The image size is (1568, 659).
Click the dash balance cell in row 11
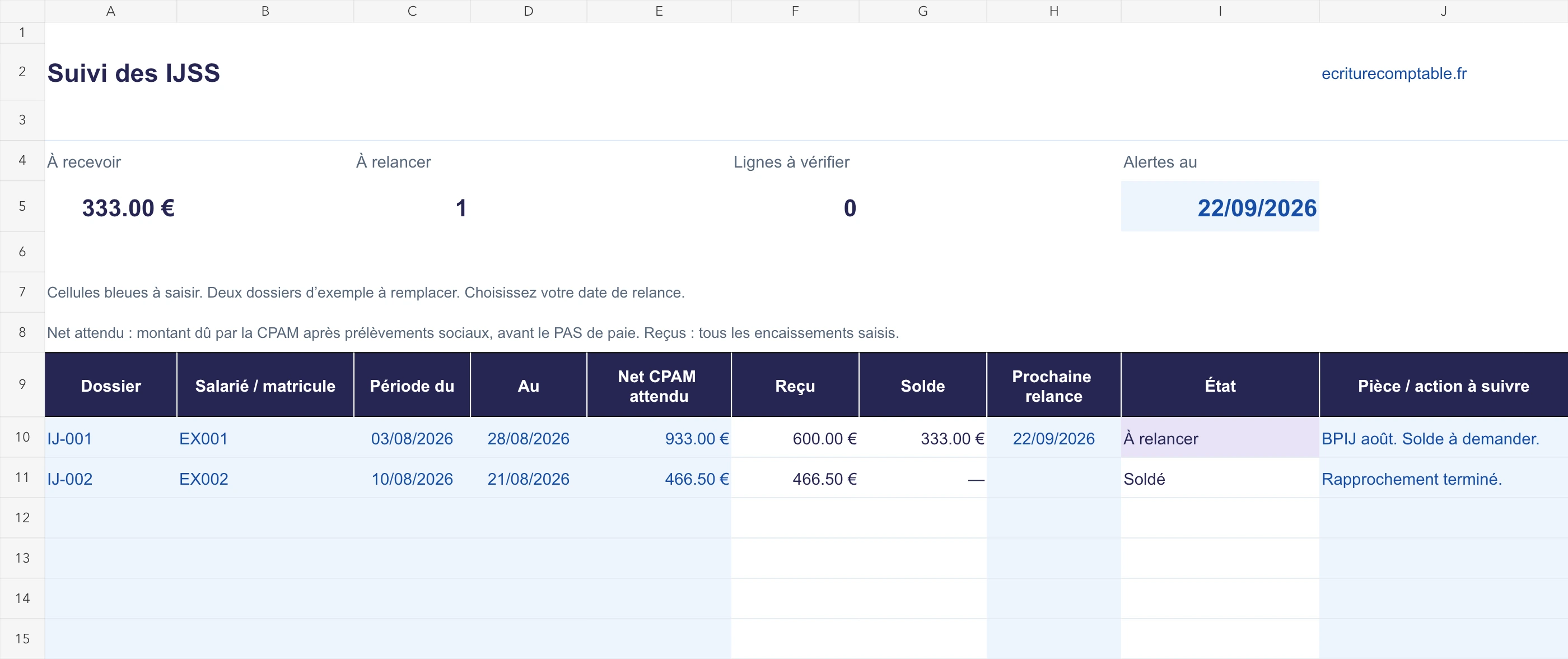tap(923, 478)
